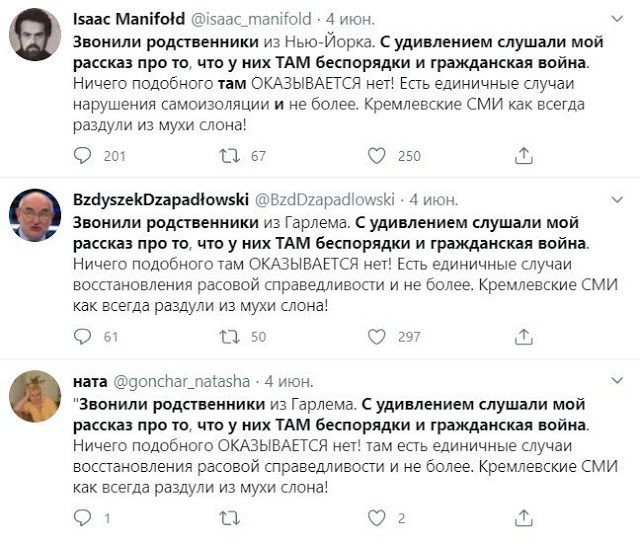Reply to Isaac Manifold's tweet
Screen dimensions: 640x544
pyautogui.click(x=84, y=155)
